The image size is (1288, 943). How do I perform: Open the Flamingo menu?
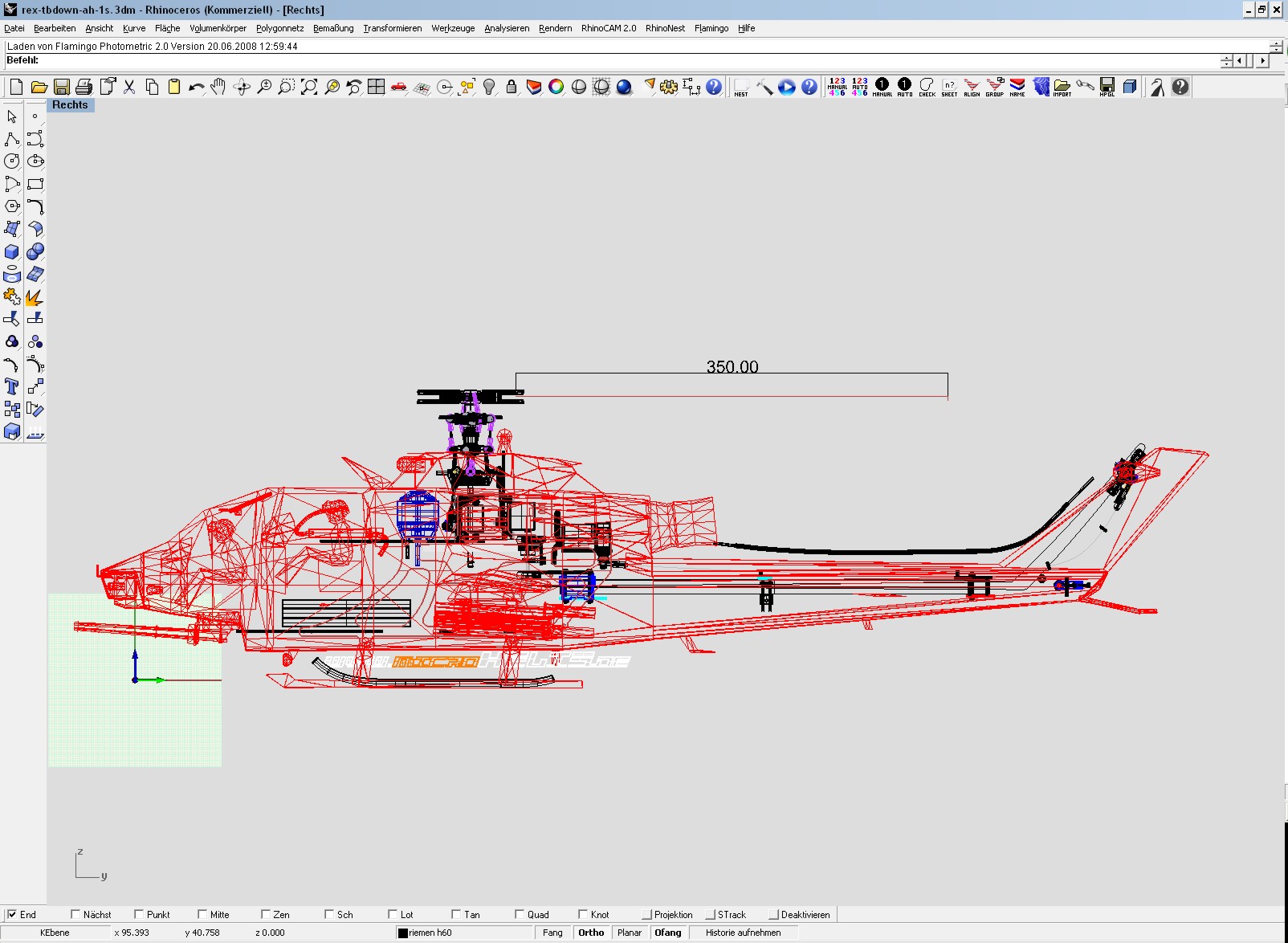pyautogui.click(x=711, y=28)
